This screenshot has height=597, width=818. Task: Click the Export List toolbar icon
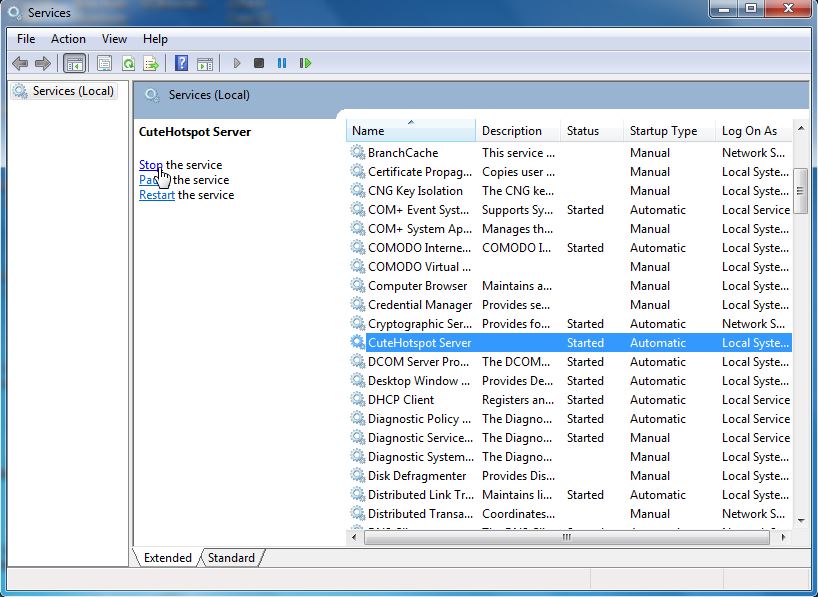click(151, 64)
